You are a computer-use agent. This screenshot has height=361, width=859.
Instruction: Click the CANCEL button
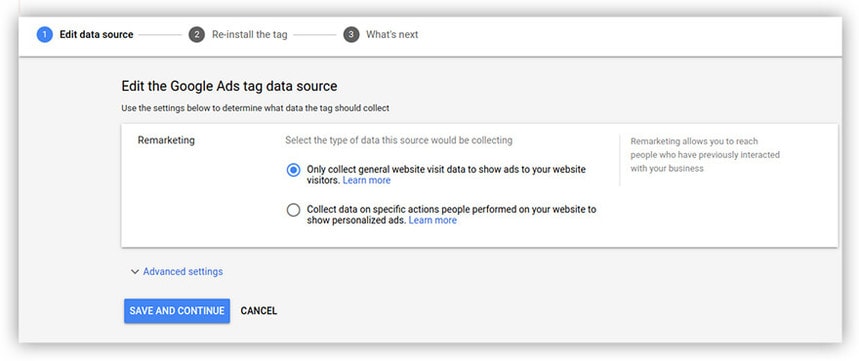coord(259,311)
